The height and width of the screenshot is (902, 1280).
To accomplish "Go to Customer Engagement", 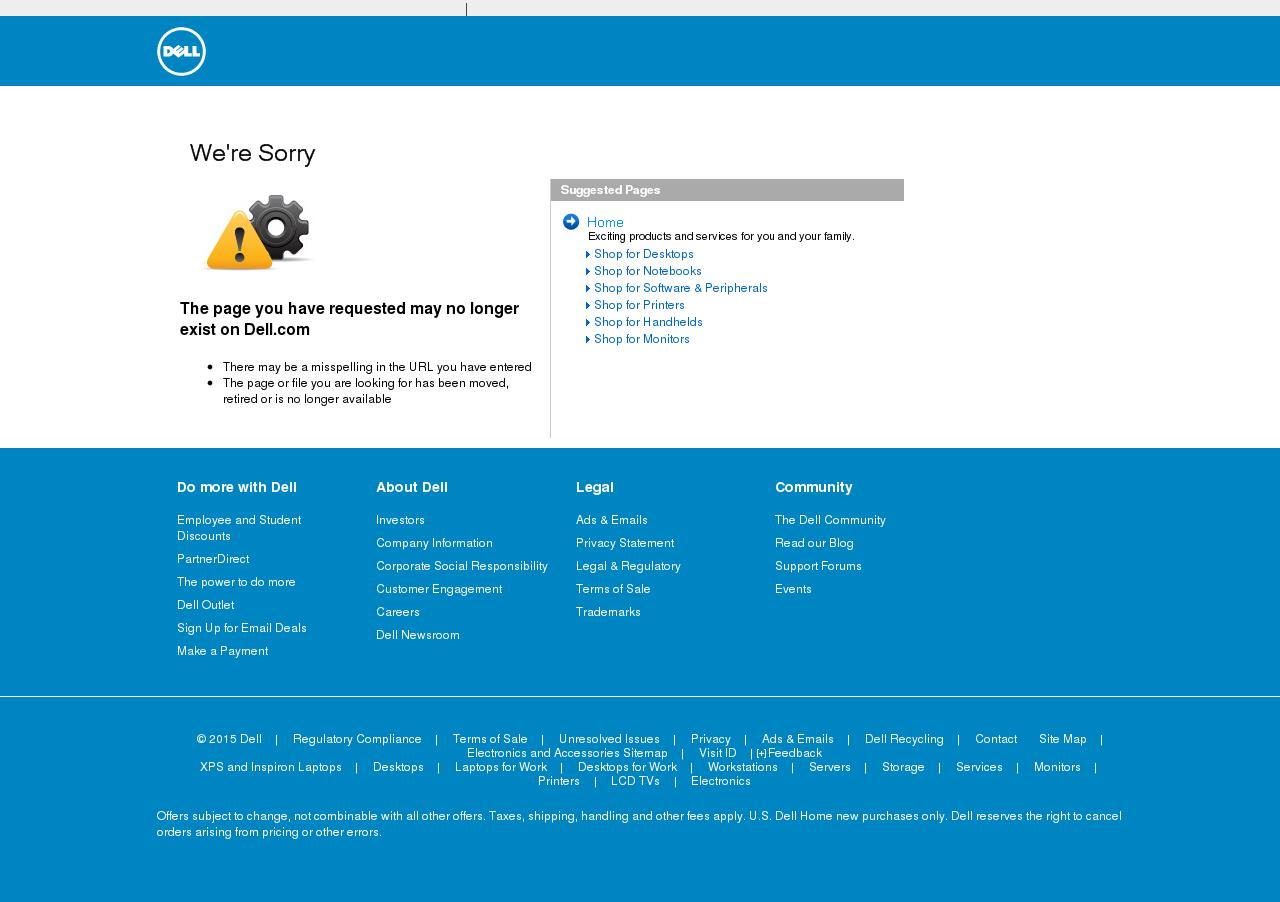I will [x=439, y=589].
